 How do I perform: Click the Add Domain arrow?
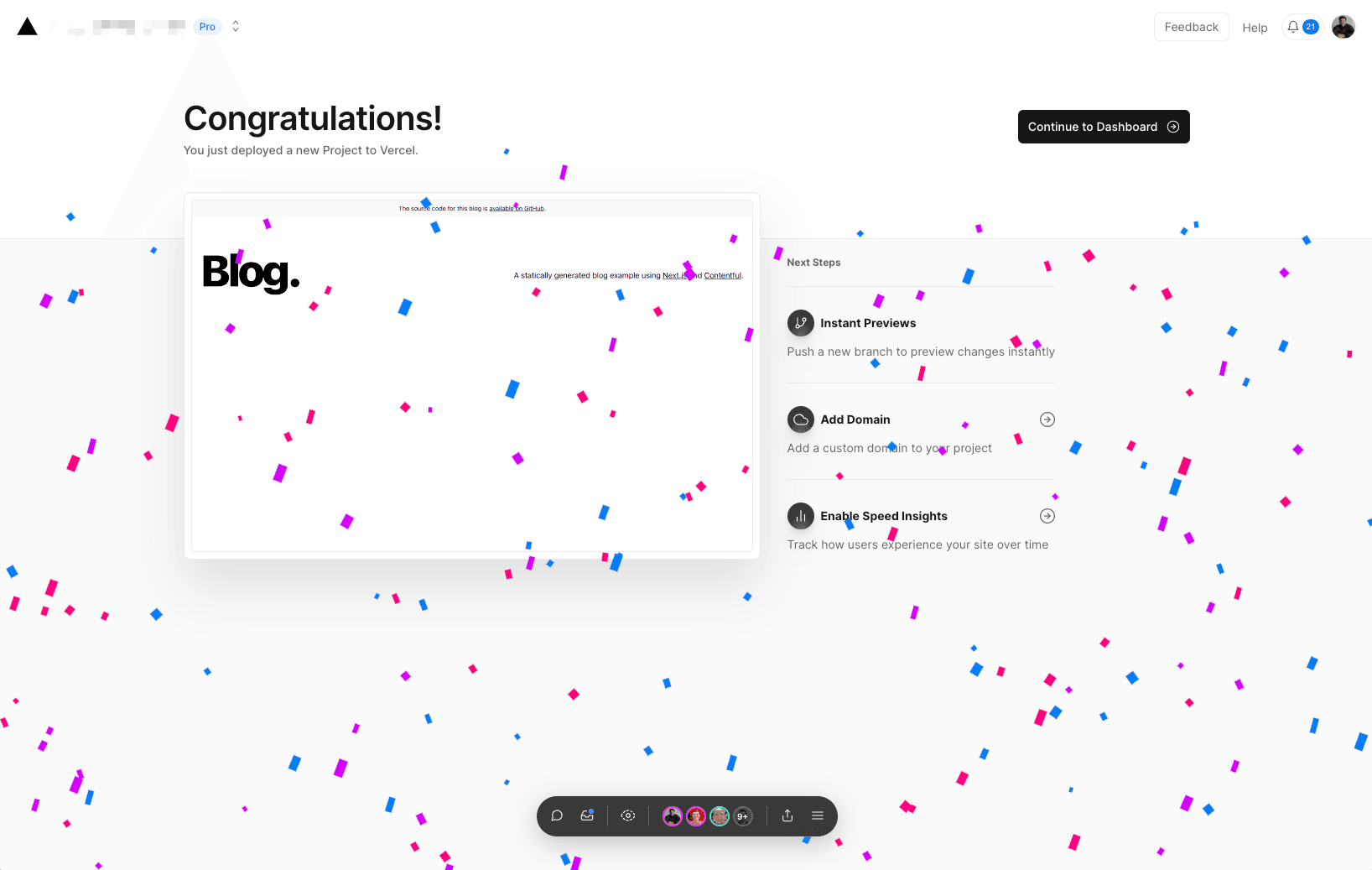click(x=1047, y=419)
